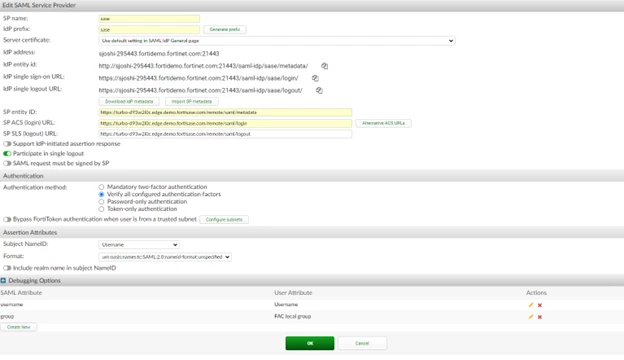Viewport: 624px width, 360px height.
Task: Click the Actions column header
Action: tap(536, 293)
